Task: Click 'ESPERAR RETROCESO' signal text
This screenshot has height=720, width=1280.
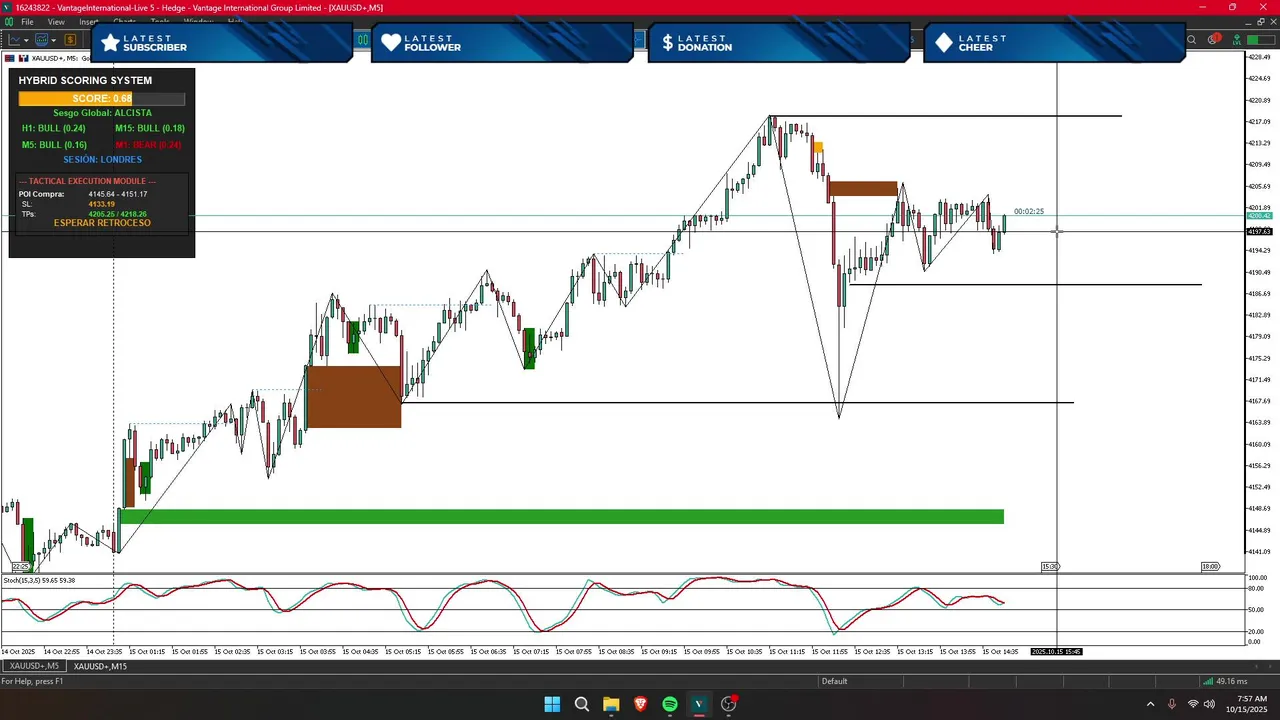Action: point(102,223)
